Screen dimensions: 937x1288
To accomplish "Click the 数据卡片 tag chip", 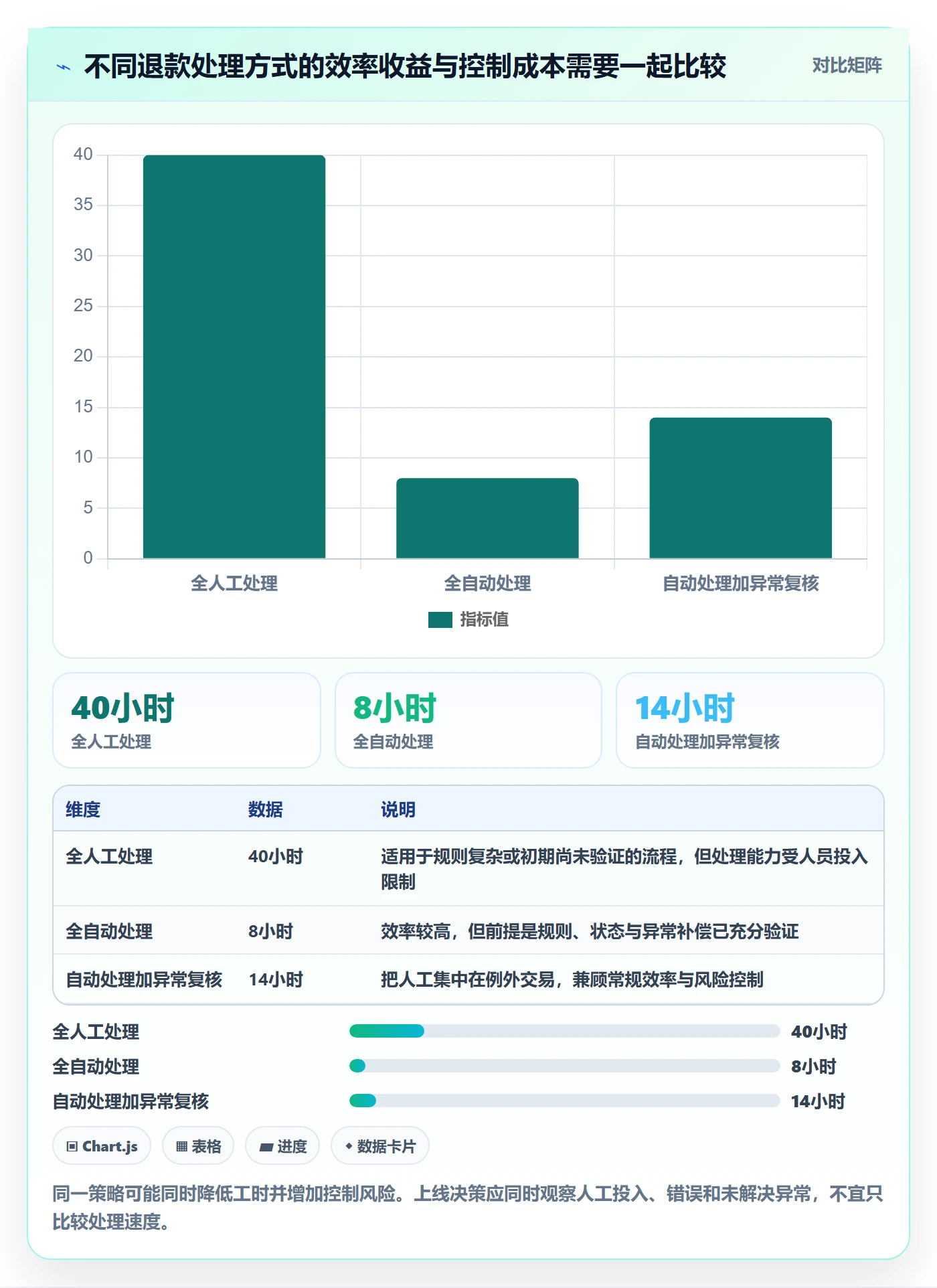I will point(380,1146).
